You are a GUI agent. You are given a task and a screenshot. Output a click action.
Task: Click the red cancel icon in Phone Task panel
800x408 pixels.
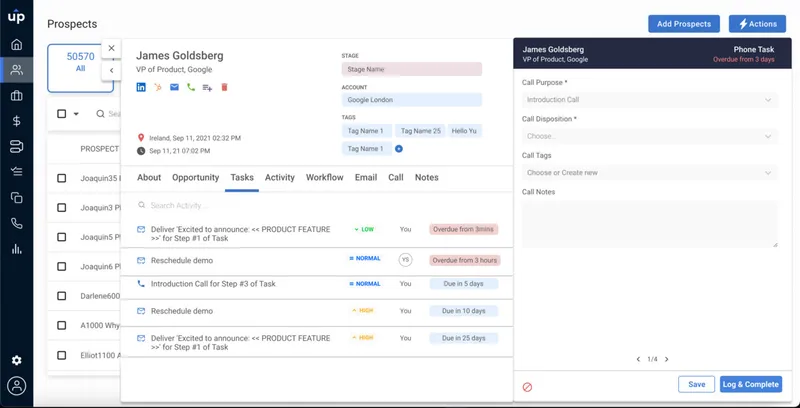pos(528,387)
